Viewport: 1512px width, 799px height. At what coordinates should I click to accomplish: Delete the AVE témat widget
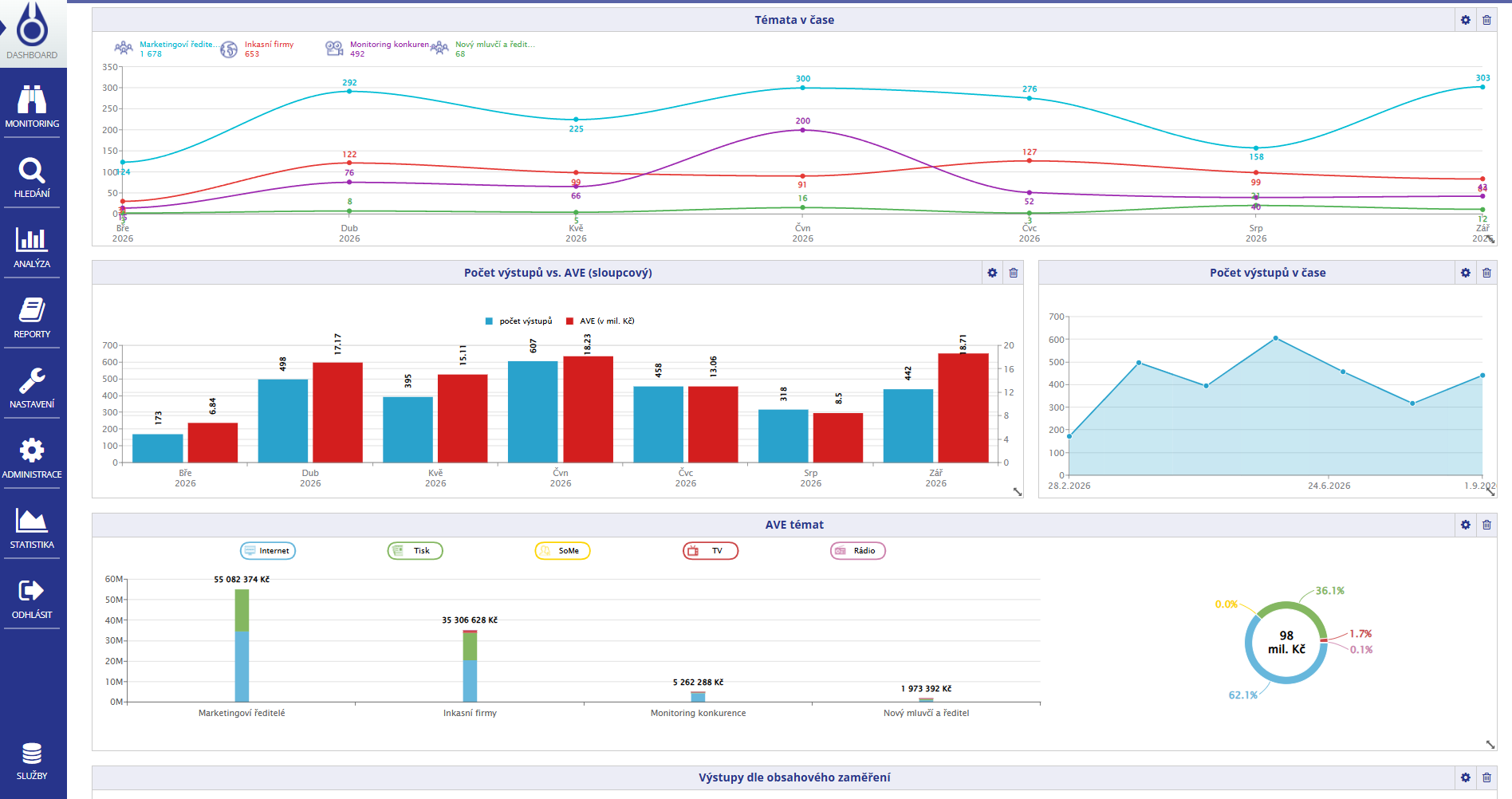pos(1487,525)
